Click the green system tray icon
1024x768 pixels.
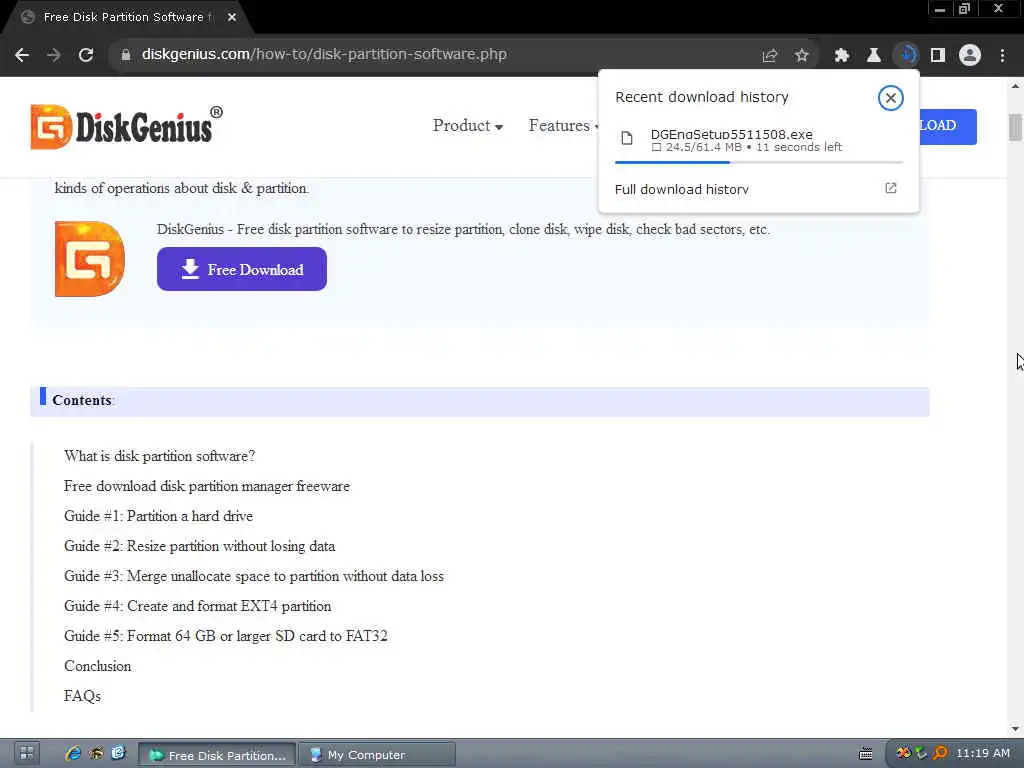pos(921,754)
